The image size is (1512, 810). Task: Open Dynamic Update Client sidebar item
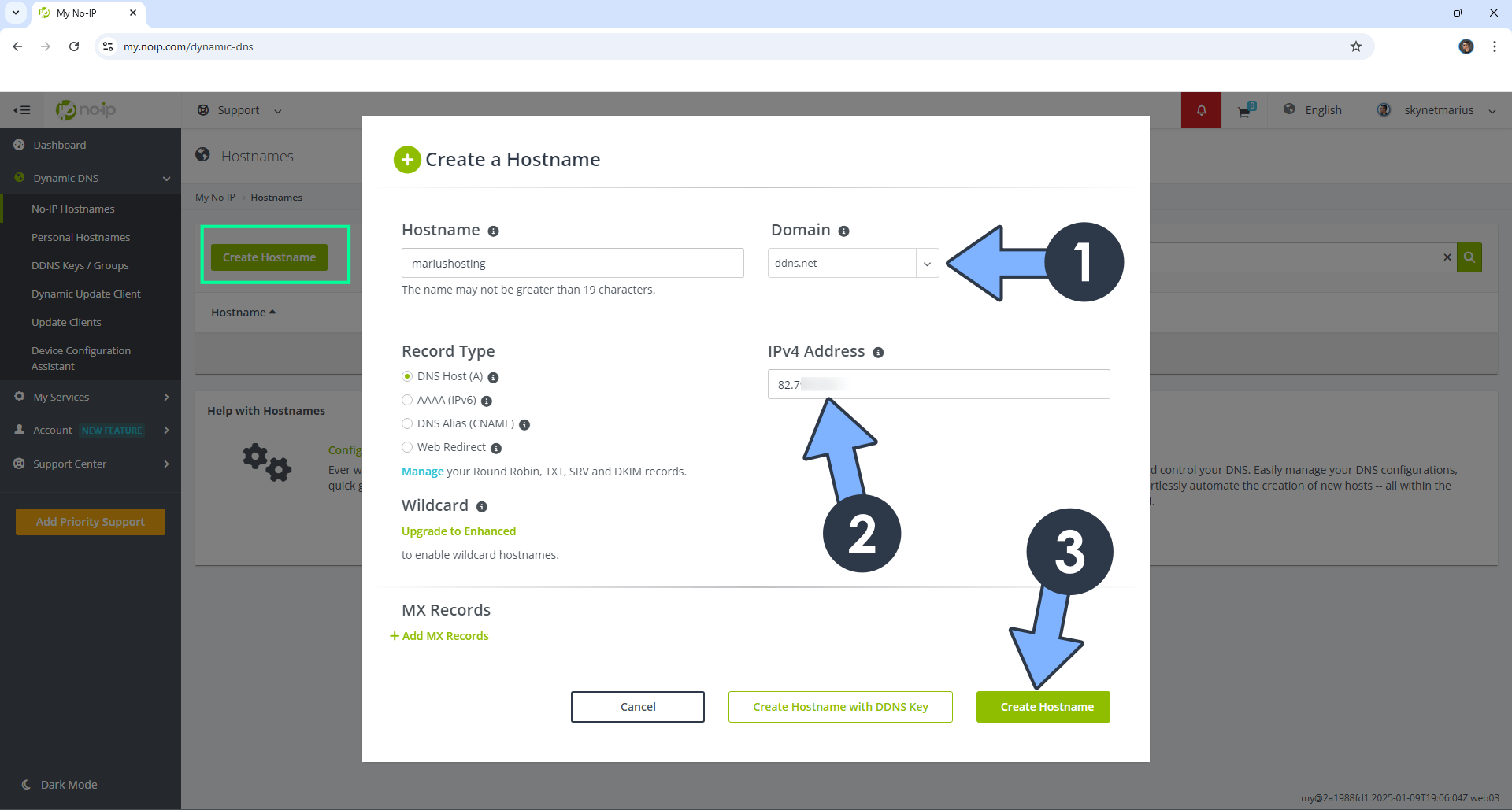86,294
